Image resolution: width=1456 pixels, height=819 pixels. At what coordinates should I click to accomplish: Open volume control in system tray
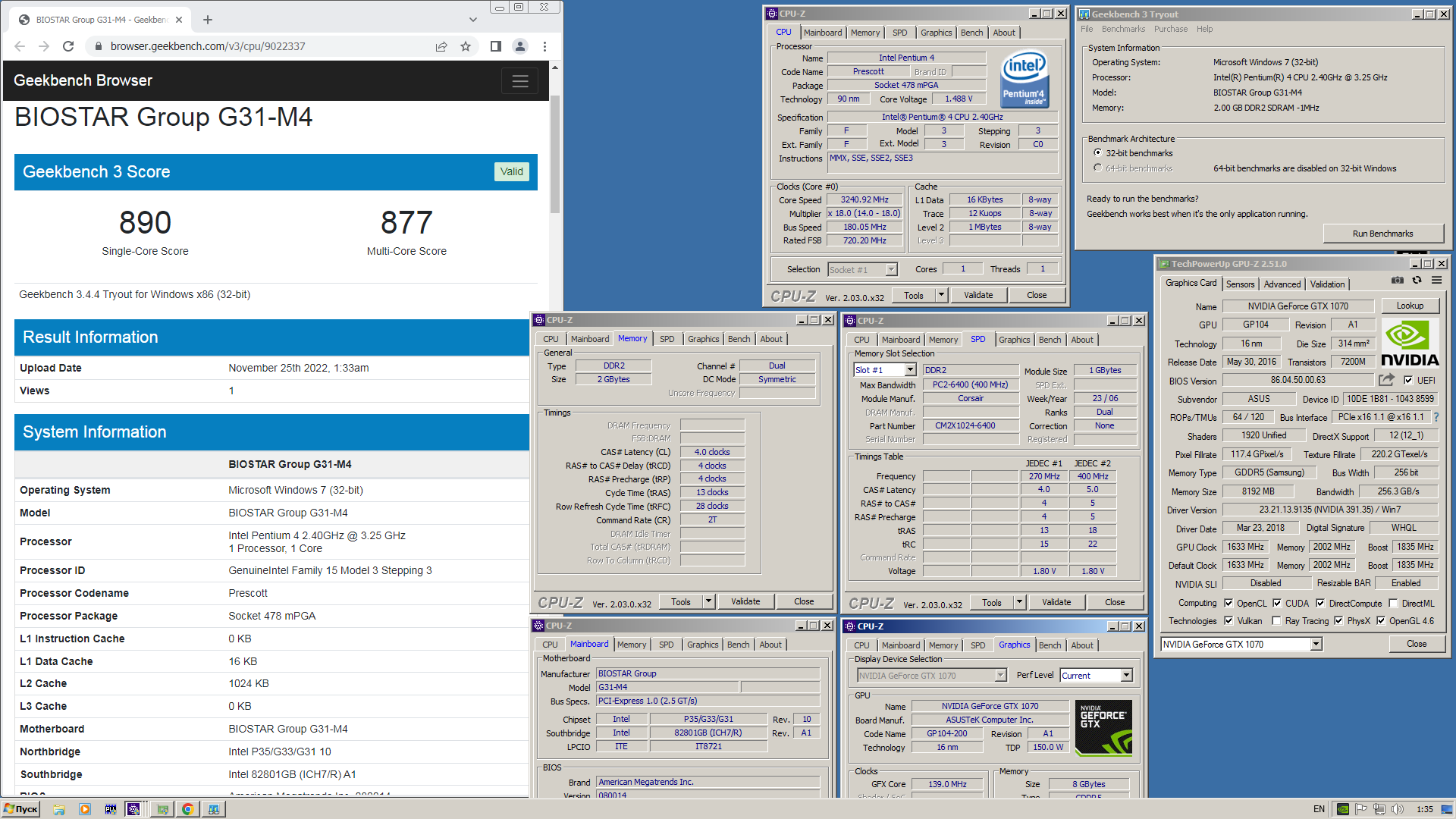[x=1398, y=809]
